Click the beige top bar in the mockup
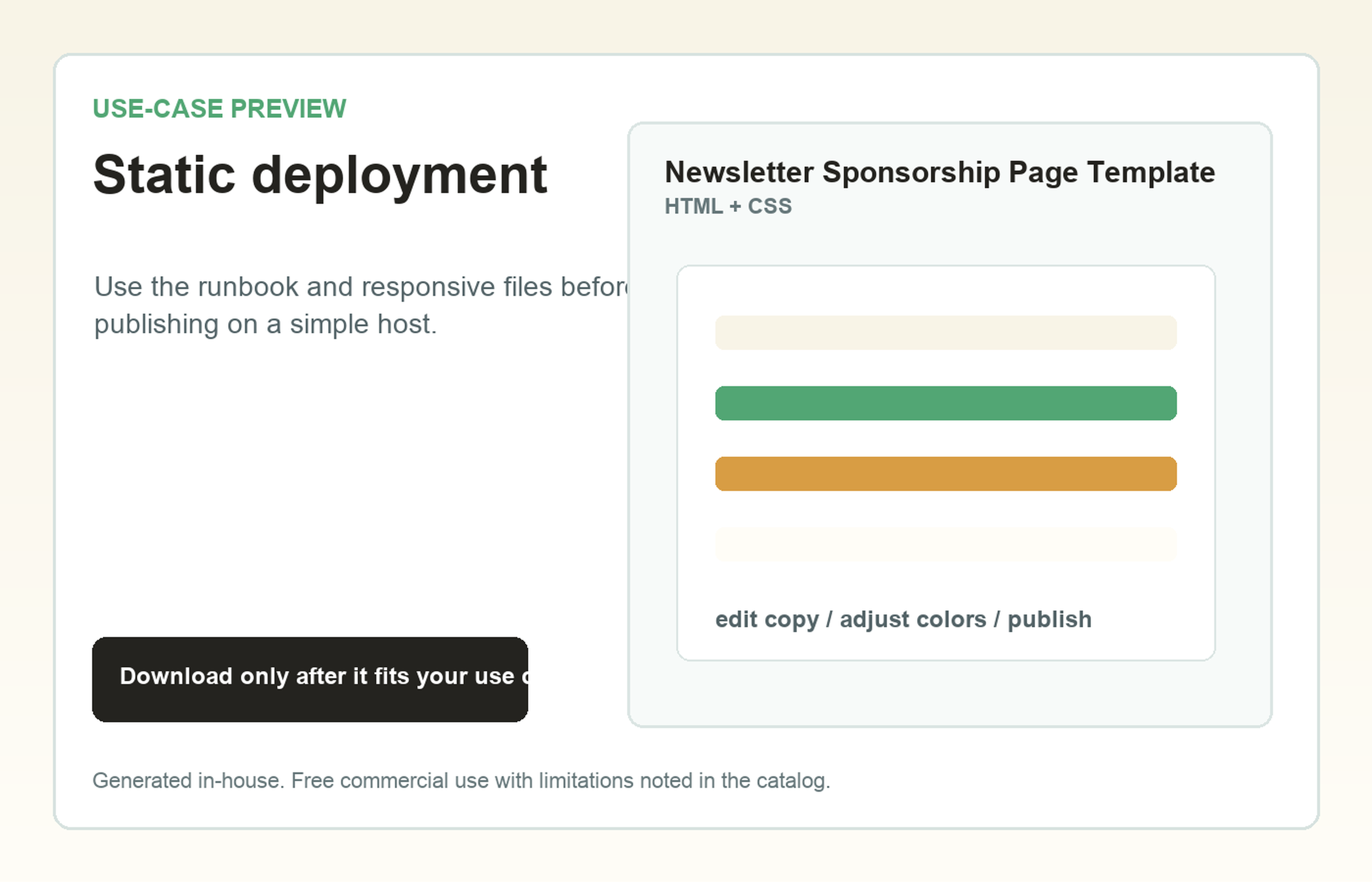Image resolution: width=1372 pixels, height=882 pixels. [946, 332]
